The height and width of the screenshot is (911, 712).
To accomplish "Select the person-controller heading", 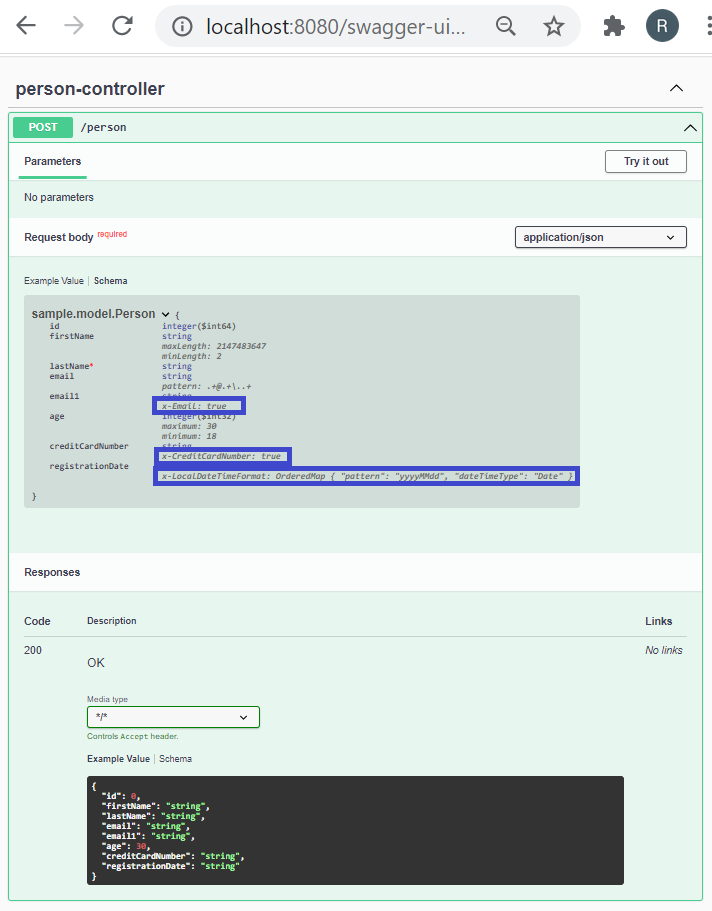I will coord(90,89).
